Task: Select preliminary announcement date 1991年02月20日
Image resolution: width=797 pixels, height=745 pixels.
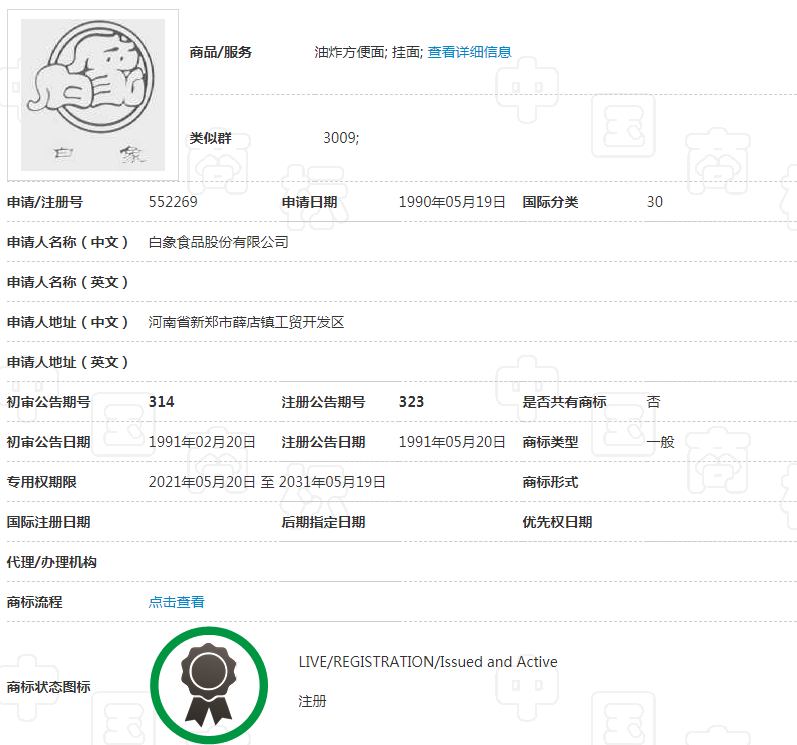Action: 202,442
